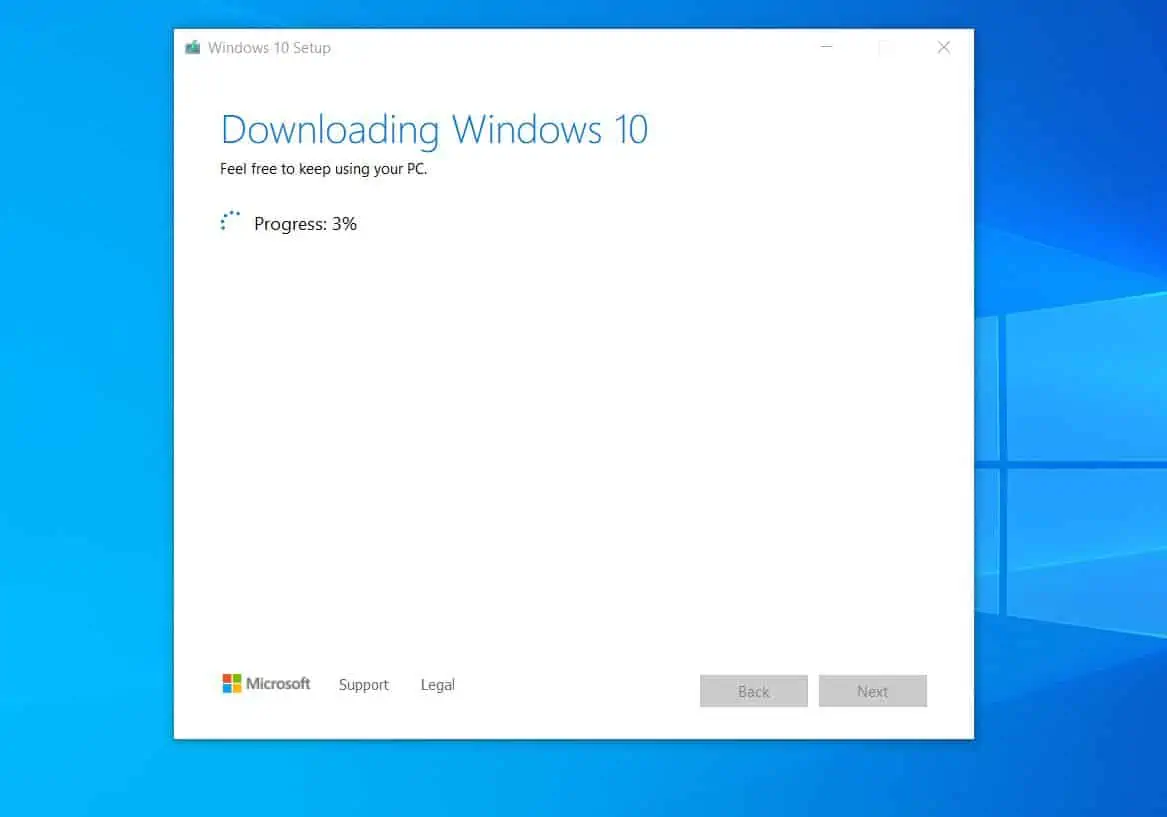Click the Windows 10 Setup title icon
Screen dimensions: 1167x817
click(x=193, y=48)
